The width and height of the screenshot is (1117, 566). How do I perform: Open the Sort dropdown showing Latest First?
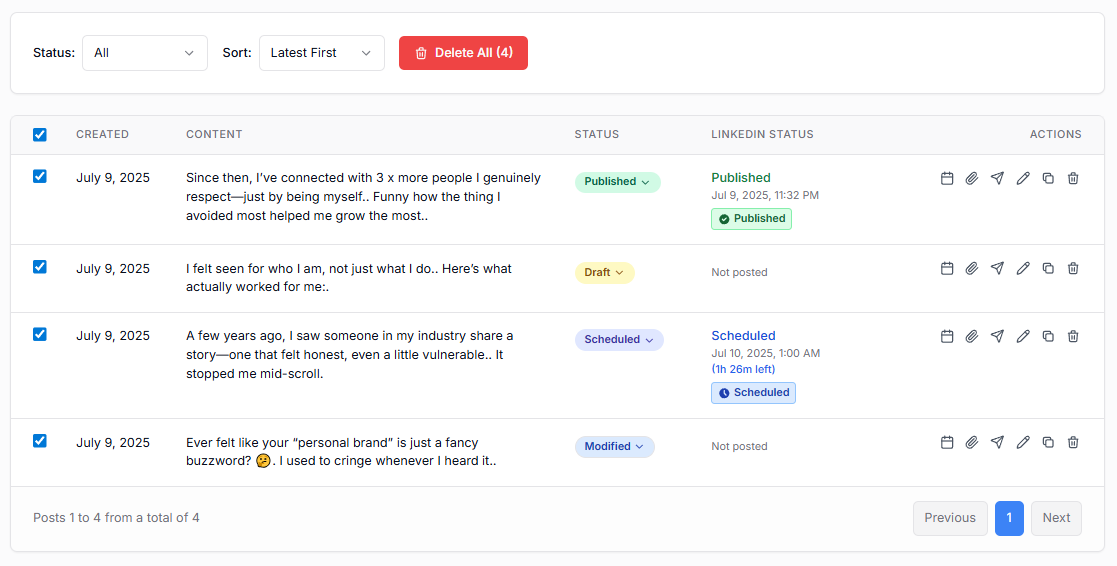coord(321,53)
